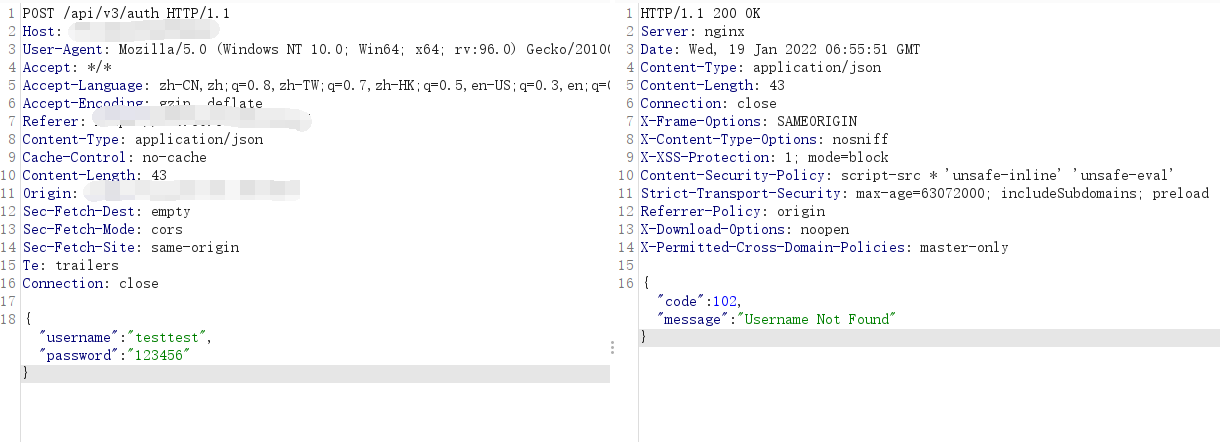Select the Strict-Transport-Security header line

click(925, 194)
